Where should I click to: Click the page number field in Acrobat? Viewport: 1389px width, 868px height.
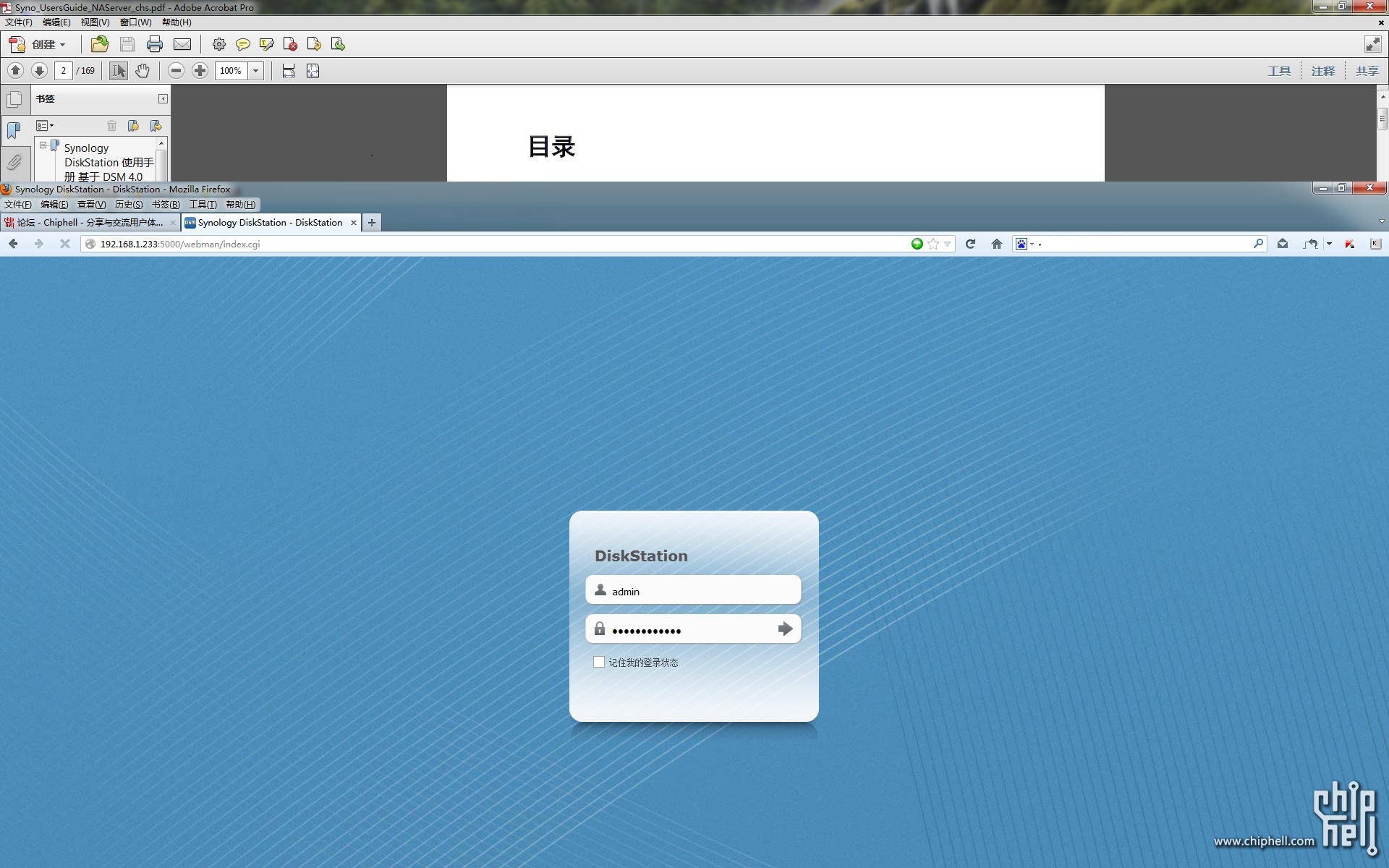pyautogui.click(x=64, y=70)
